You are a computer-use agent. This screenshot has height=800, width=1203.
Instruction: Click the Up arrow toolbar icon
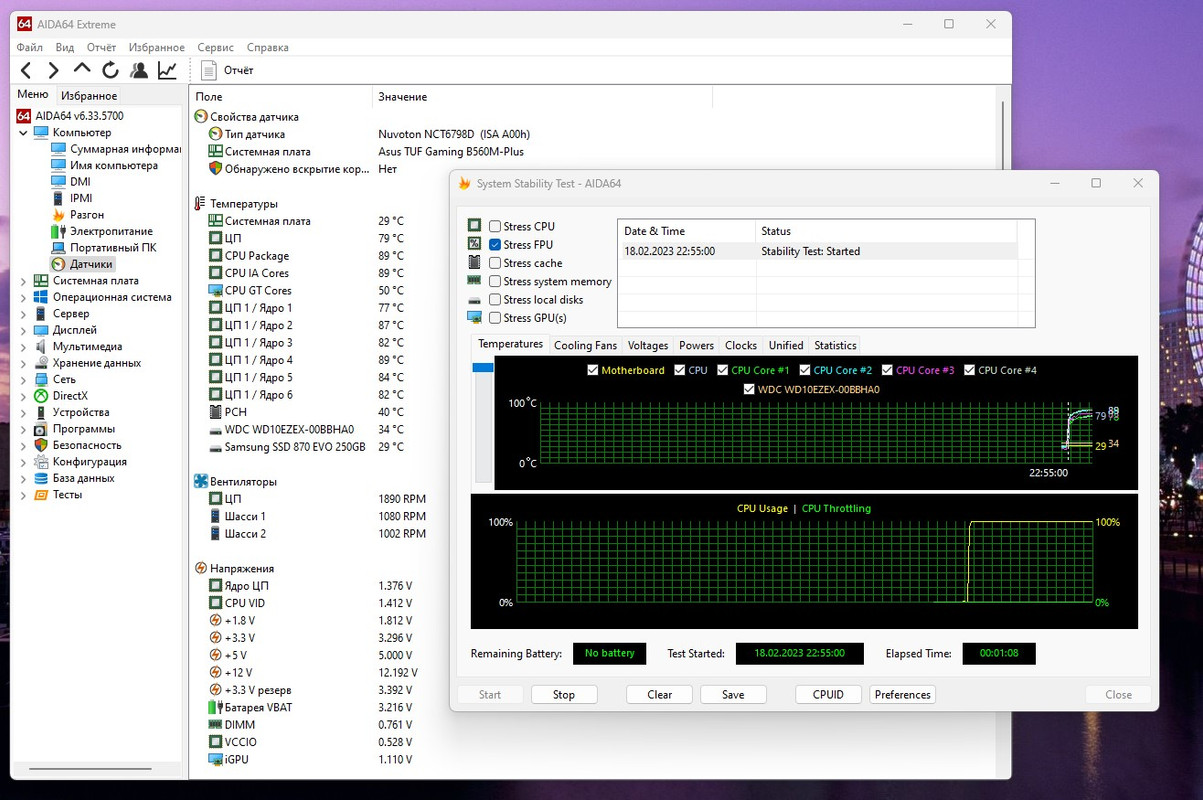click(82, 70)
